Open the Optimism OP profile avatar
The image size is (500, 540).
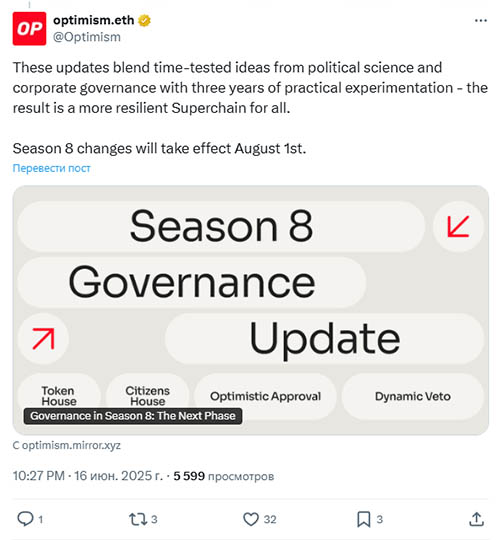(29, 29)
